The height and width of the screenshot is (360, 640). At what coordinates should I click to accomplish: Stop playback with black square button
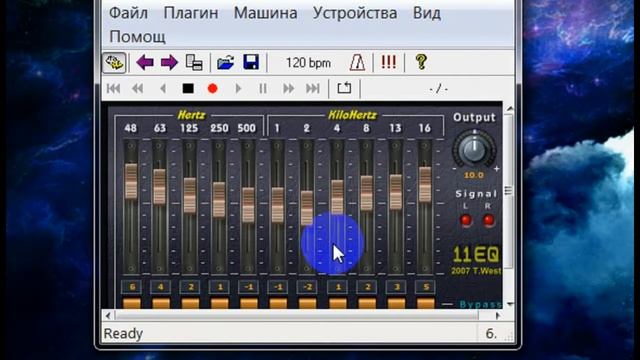[188, 89]
